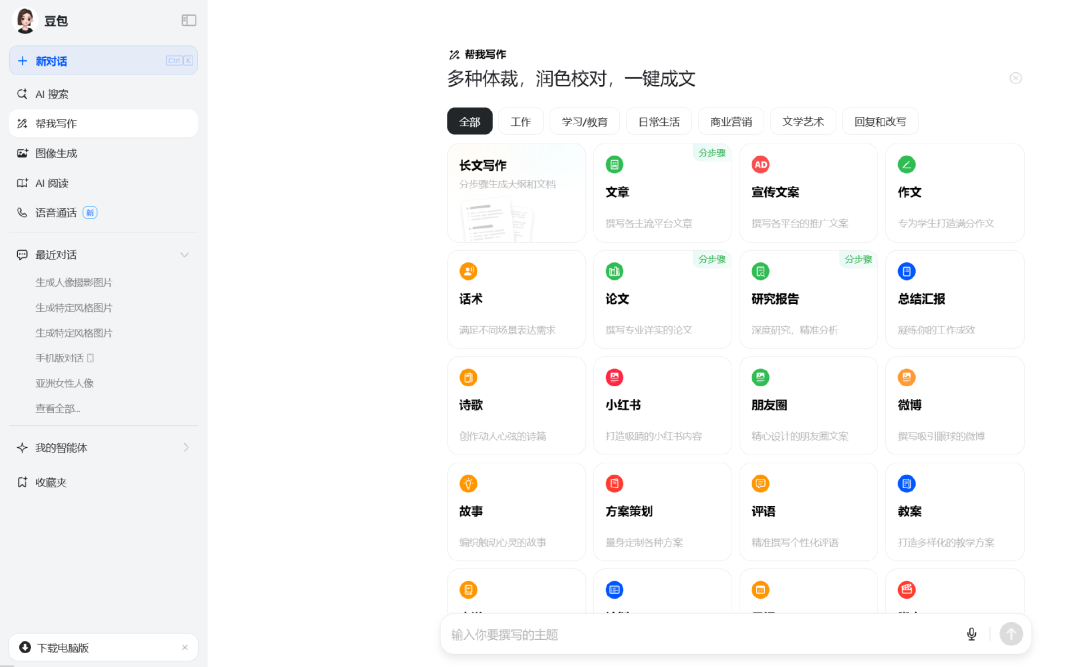Screen dimensions: 1080x667
Task: Collapse the 最近对话 list
Action: click(185, 255)
